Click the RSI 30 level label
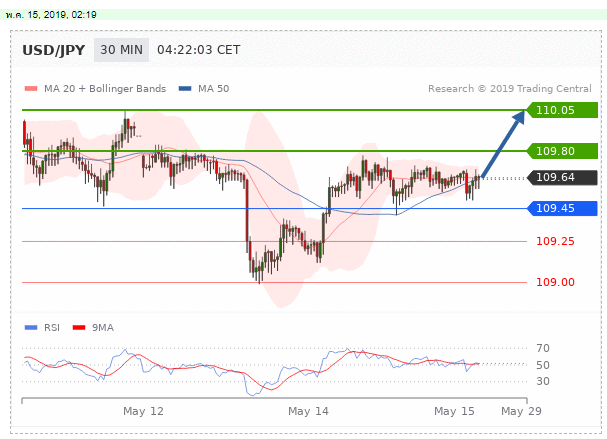This screenshot has width=607, height=439. click(x=543, y=381)
